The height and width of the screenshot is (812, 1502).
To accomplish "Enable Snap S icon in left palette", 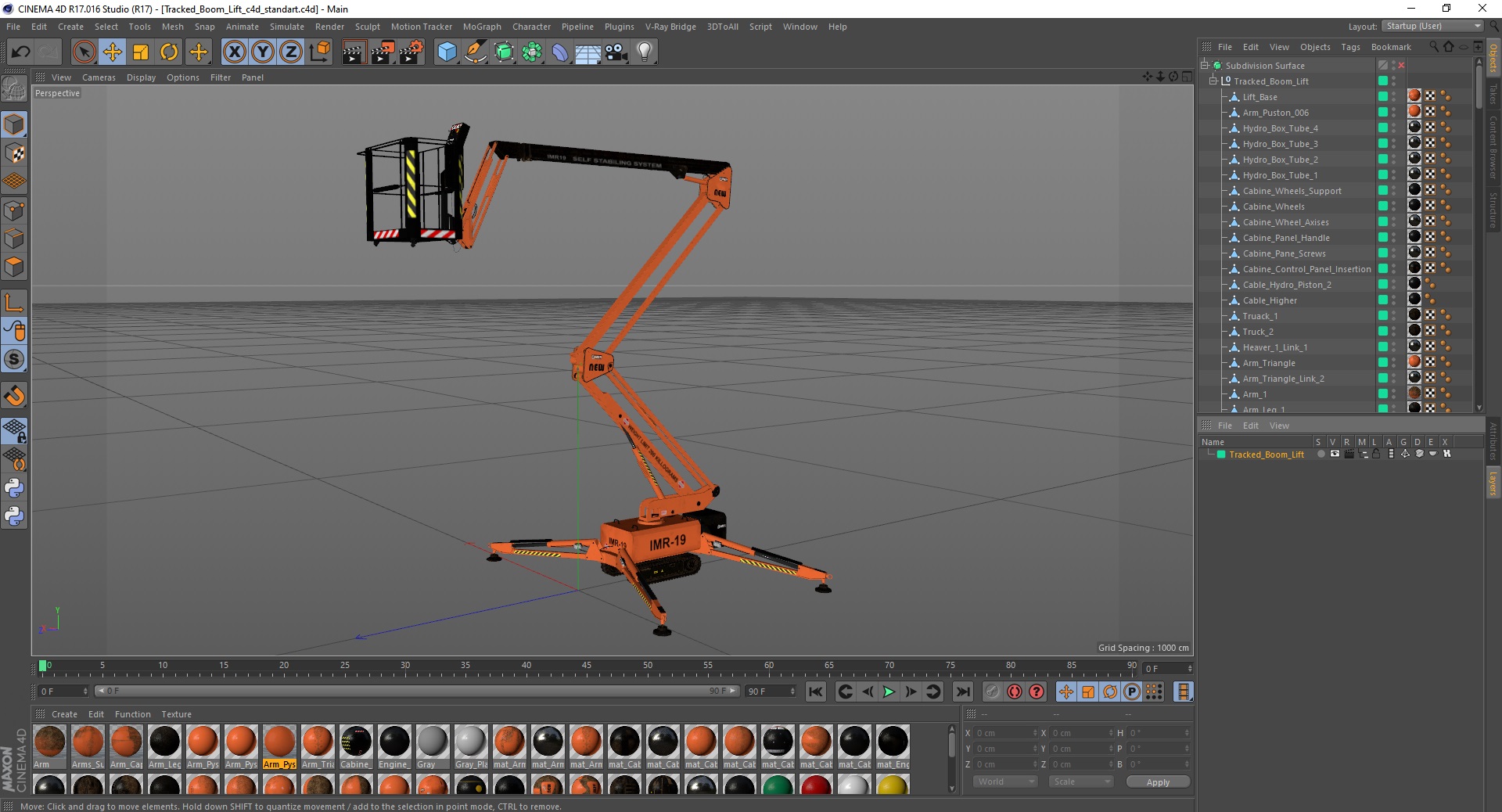I will [14, 359].
